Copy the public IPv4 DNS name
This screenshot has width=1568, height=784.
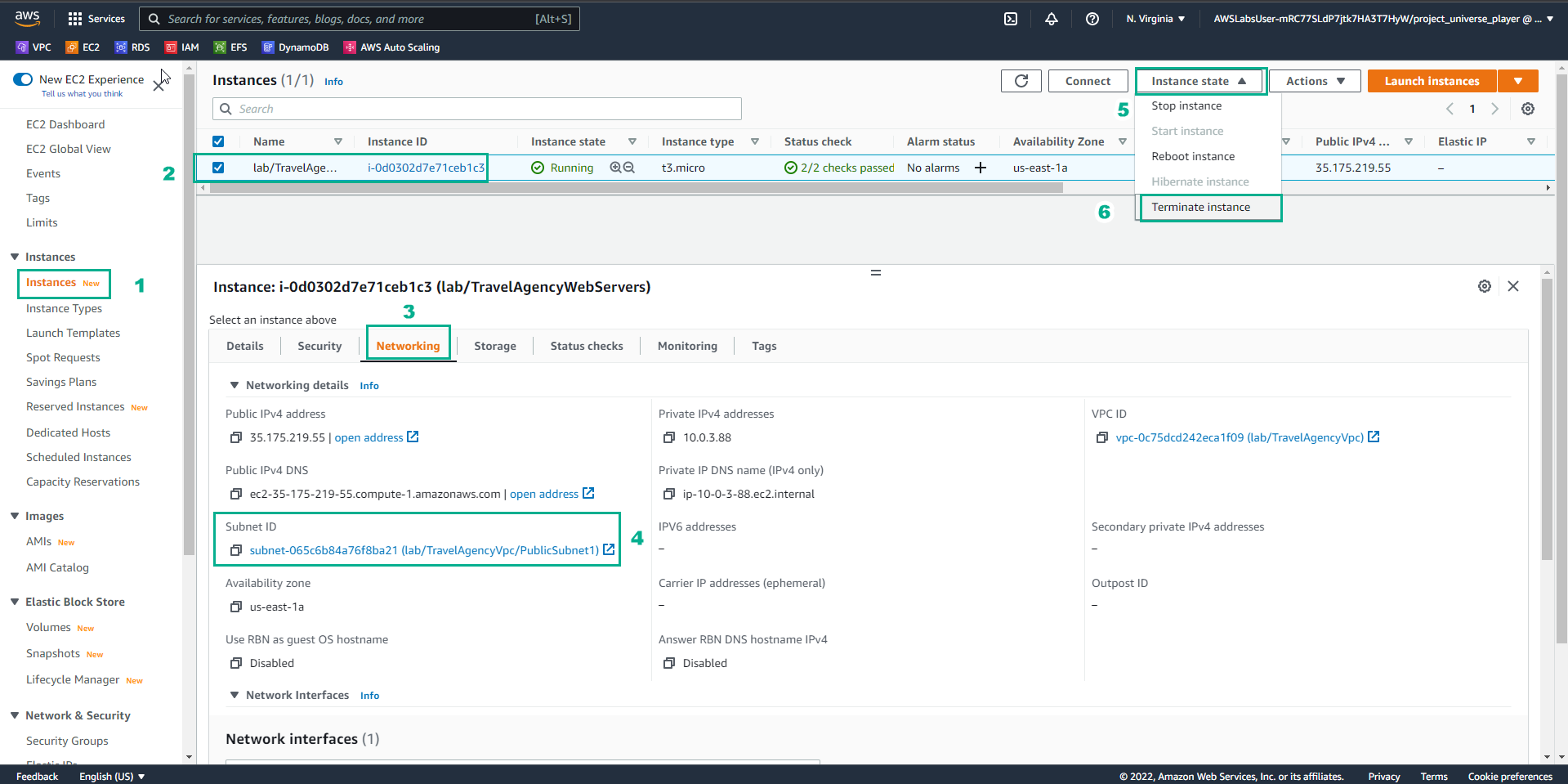[x=236, y=494]
